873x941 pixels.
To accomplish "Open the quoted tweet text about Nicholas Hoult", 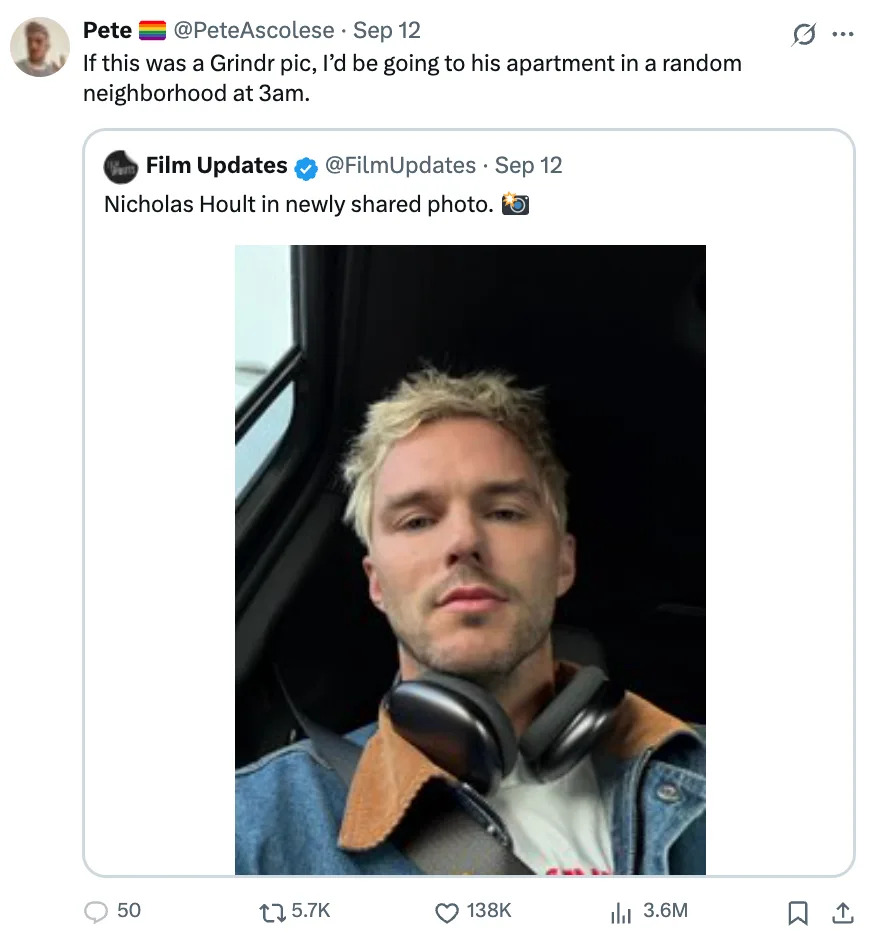I will tap(298, 204).
